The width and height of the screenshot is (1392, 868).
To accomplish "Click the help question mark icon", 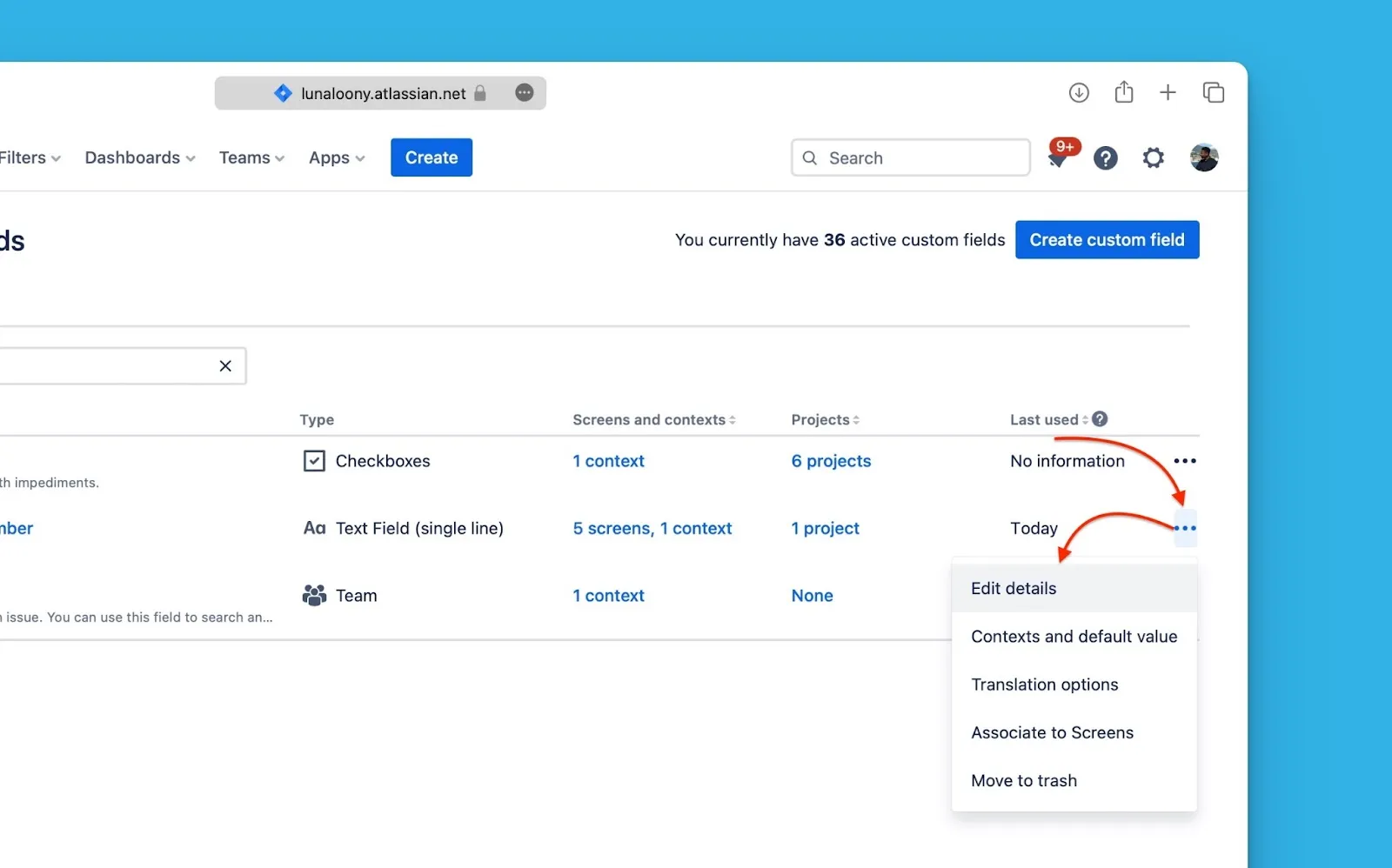I will pyautogui.click(x=1105, y=158).
